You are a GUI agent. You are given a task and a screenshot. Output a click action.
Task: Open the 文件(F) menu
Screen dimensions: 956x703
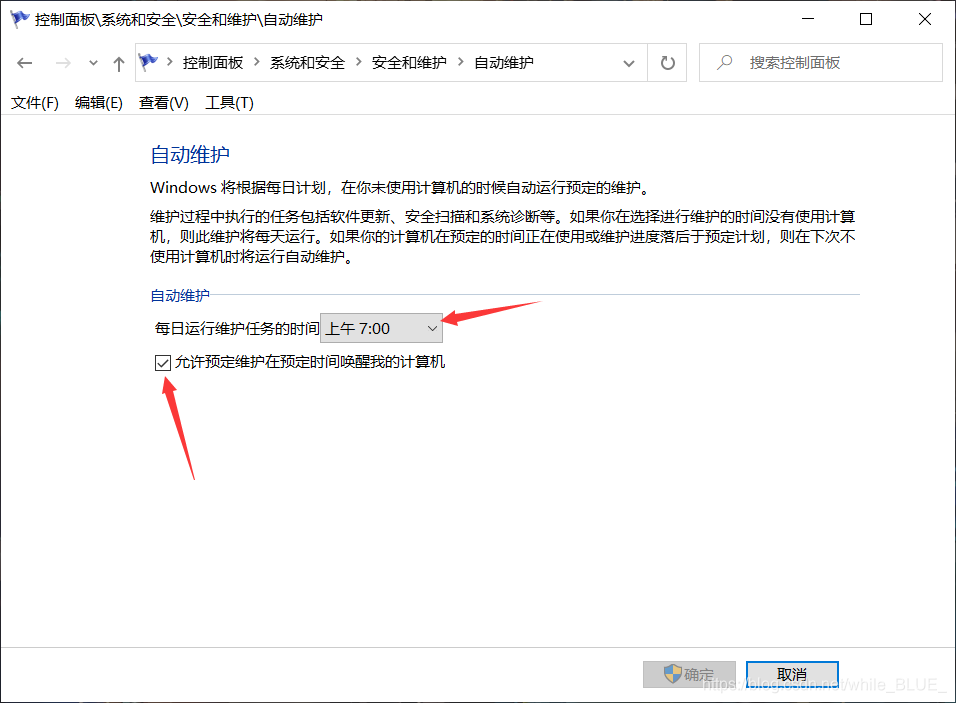click(x=35, y=102)
